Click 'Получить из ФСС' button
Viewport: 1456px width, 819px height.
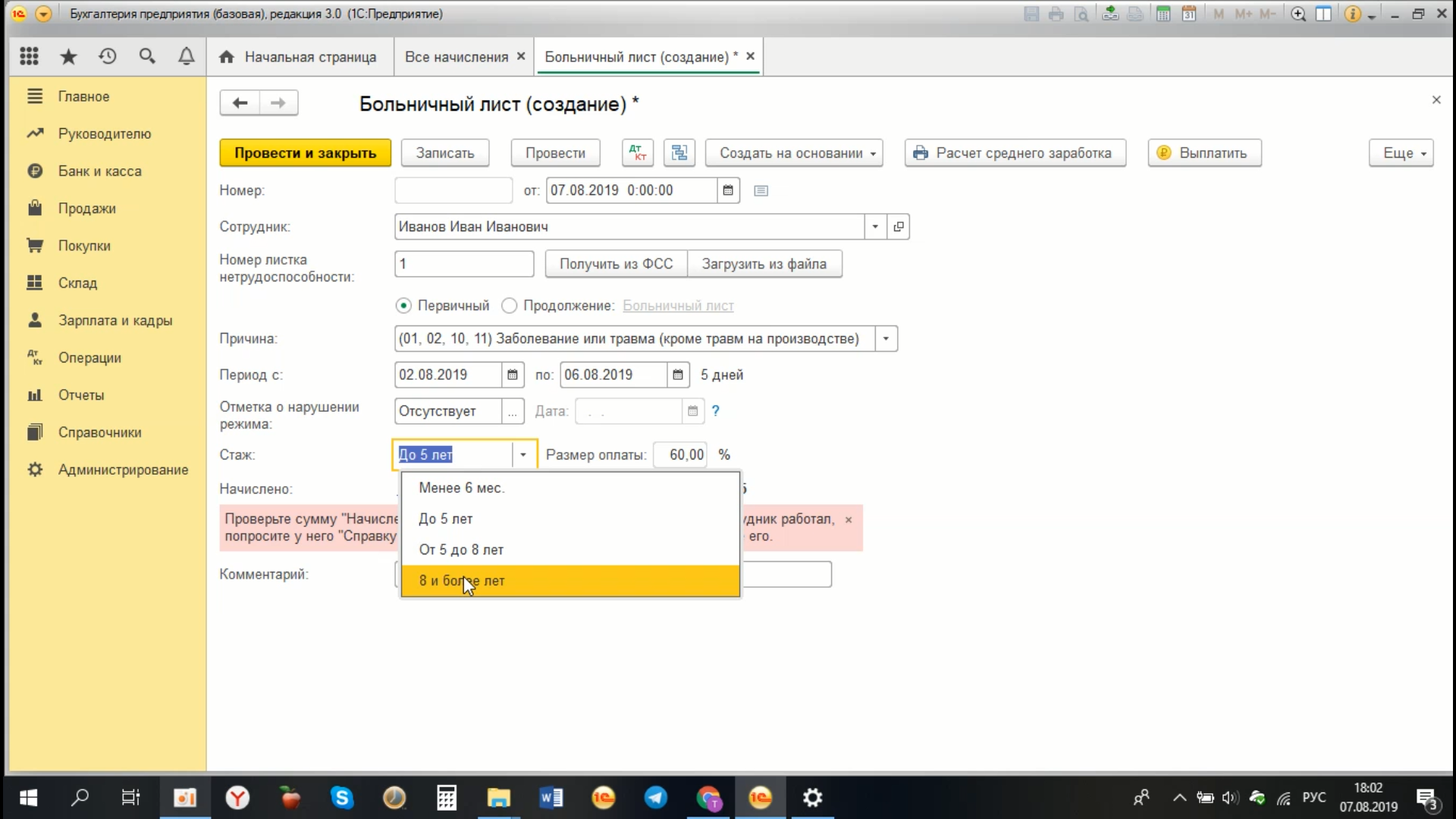pyautogui.click(x=616, y=264)
